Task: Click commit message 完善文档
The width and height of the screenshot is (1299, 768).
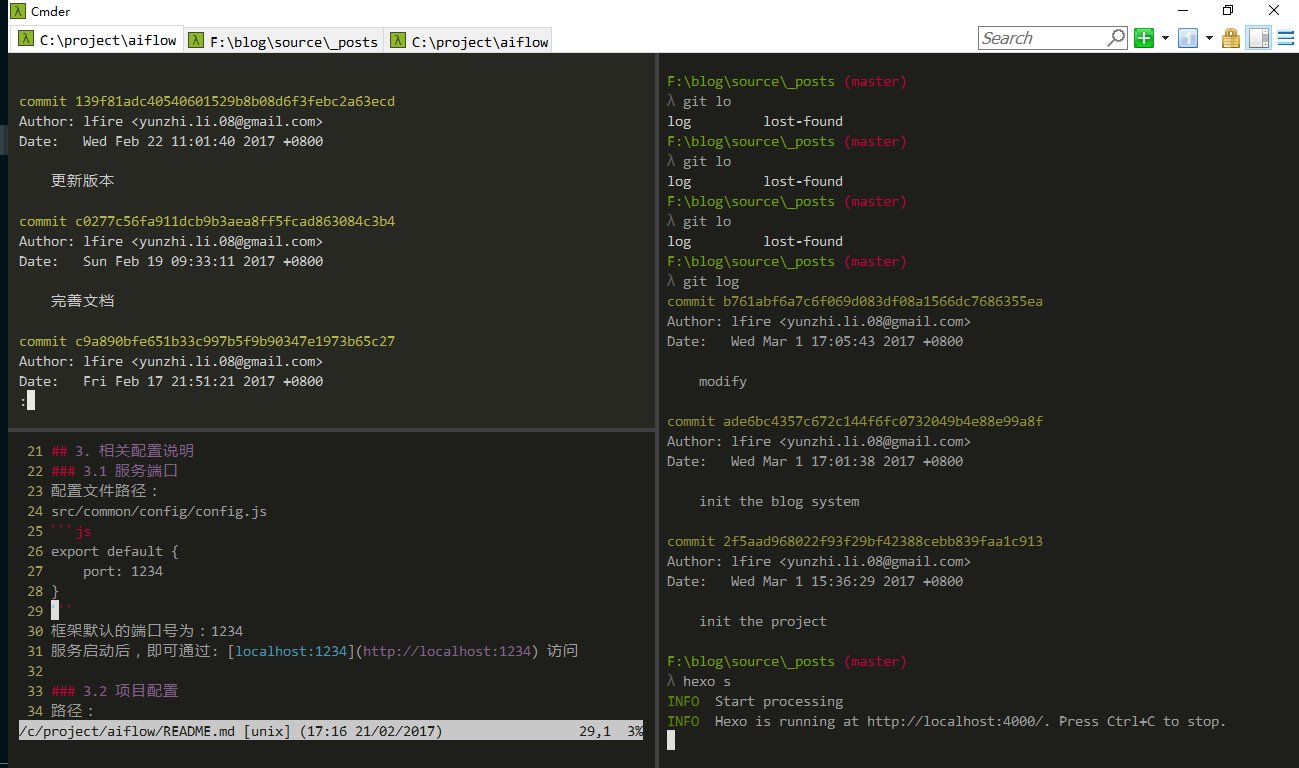Action: coord(83,301)
